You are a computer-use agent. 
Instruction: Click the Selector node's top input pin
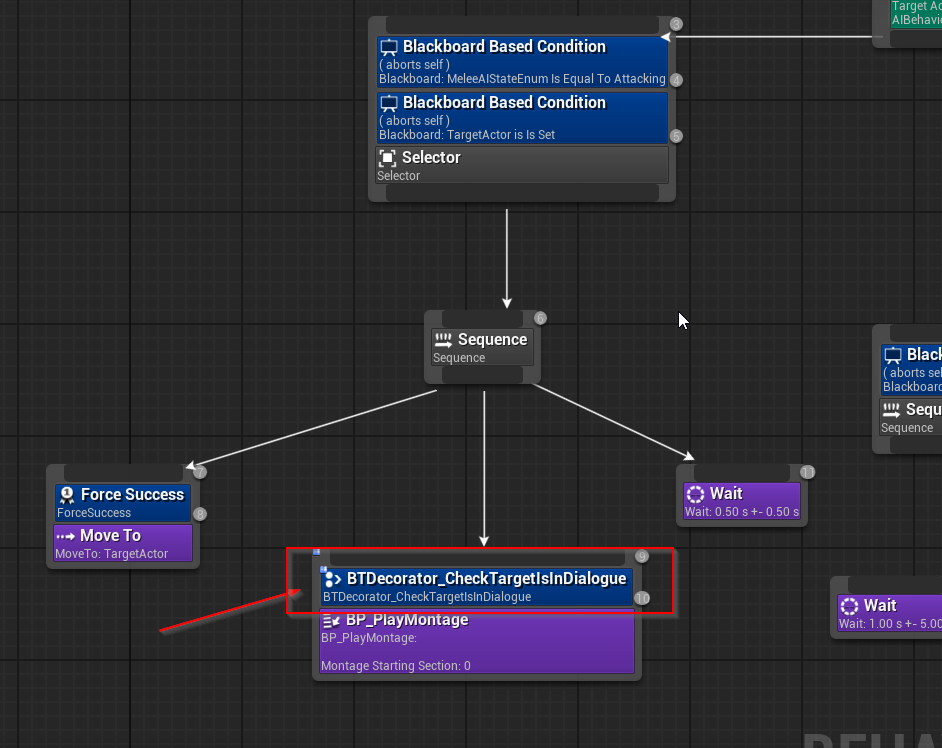coord(522,25)
